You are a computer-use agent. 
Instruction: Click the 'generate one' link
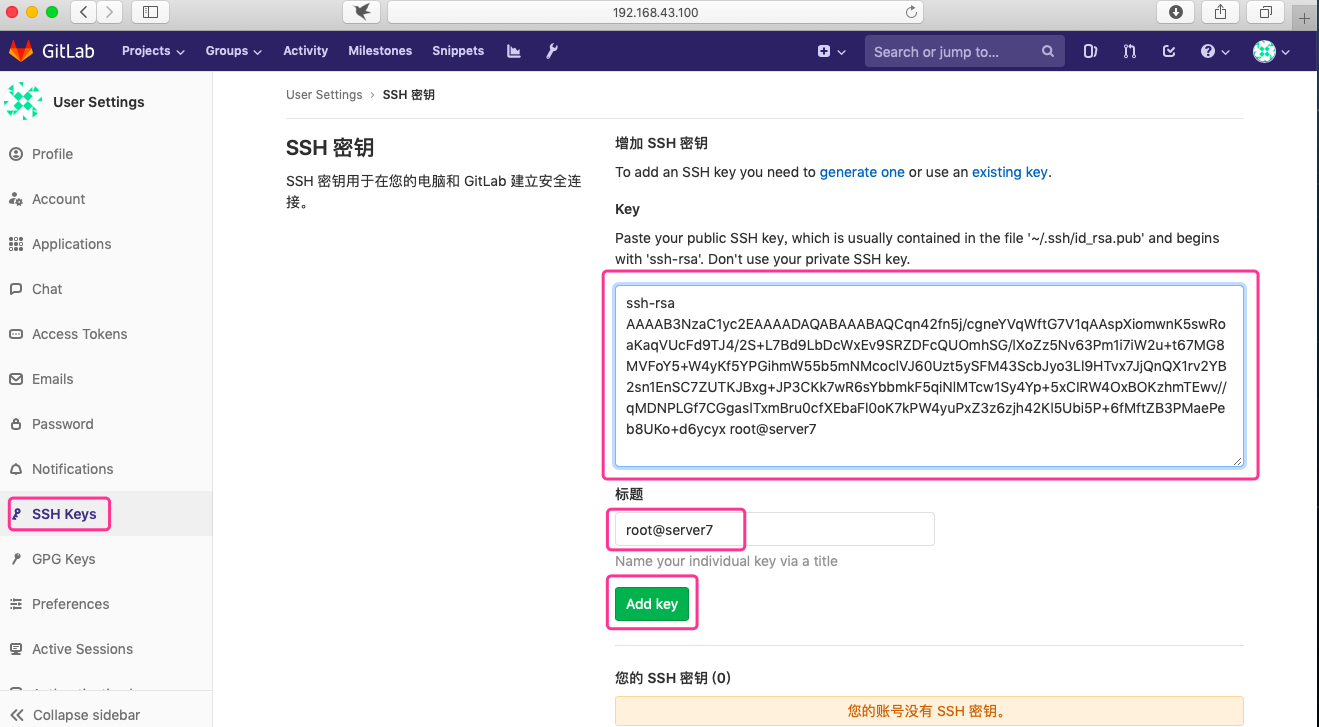862,172
